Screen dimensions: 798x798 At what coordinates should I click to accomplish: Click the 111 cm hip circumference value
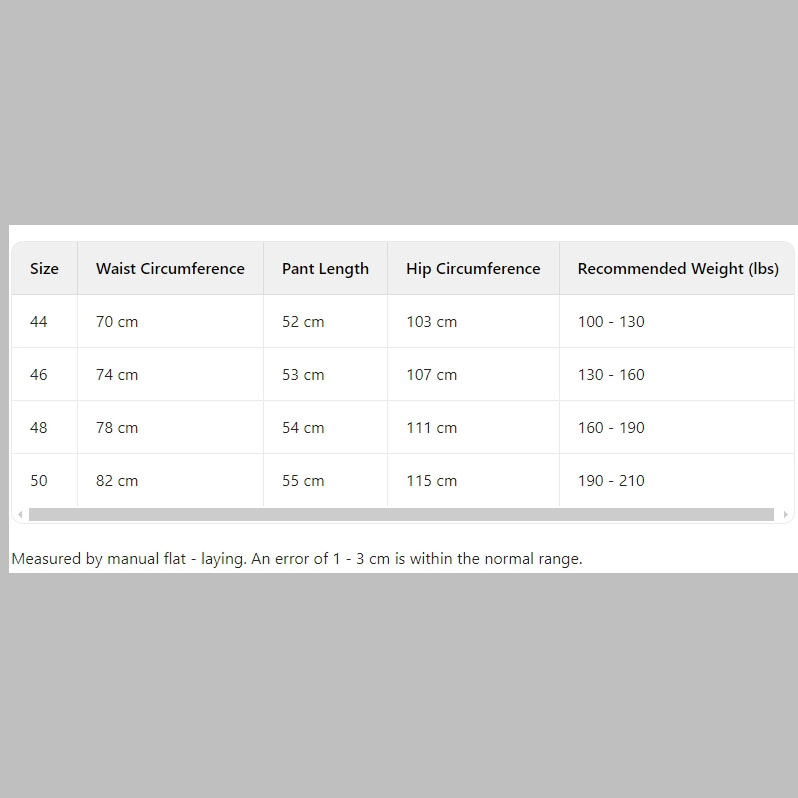pos(431,428)
